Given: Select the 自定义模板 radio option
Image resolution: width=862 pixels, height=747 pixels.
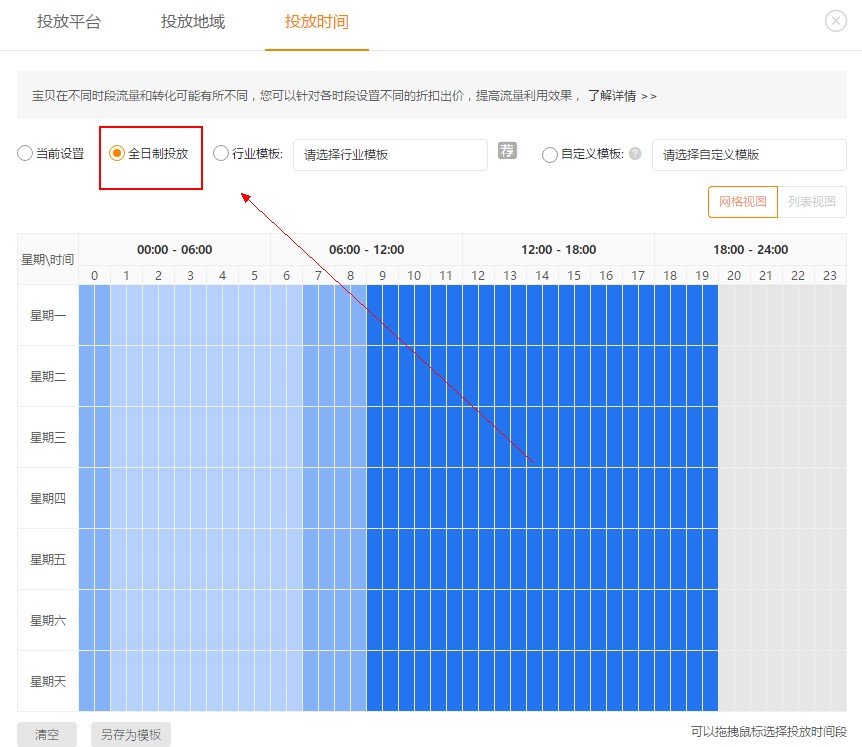Looking at the screenshot, I should coord(550,154).
